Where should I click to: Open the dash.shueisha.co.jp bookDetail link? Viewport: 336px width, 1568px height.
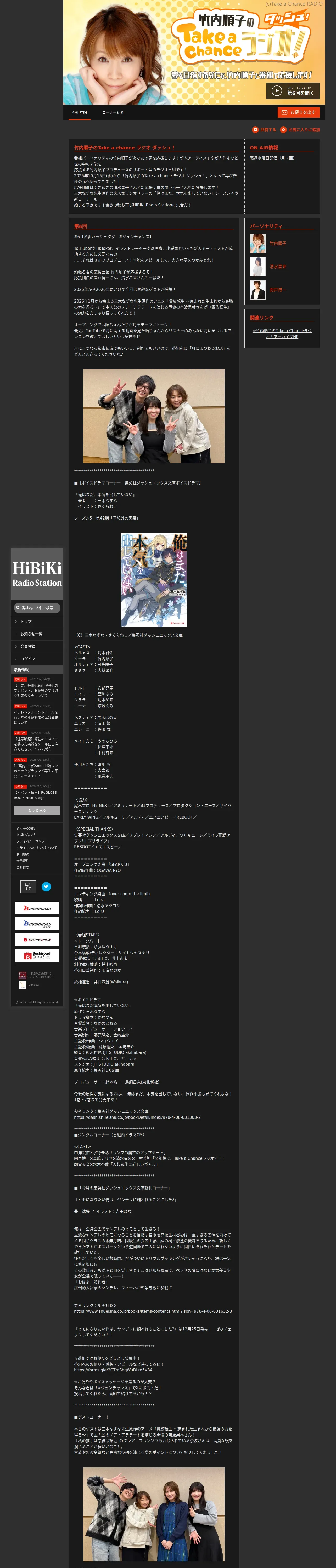point(137,1117)
